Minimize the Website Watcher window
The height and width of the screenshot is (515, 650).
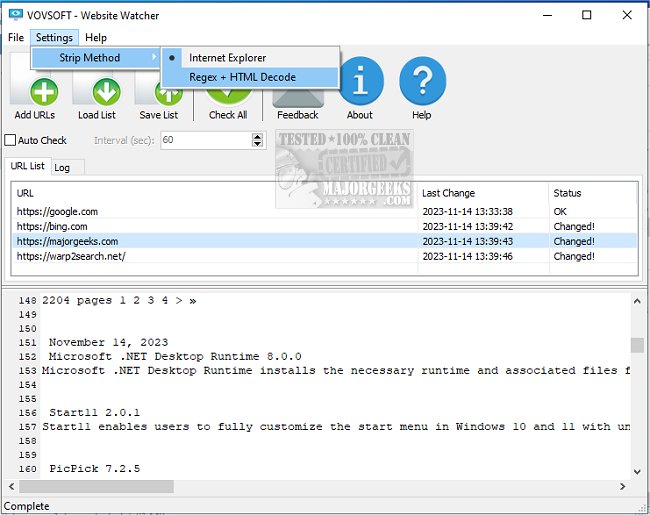[x=547, y=15]
